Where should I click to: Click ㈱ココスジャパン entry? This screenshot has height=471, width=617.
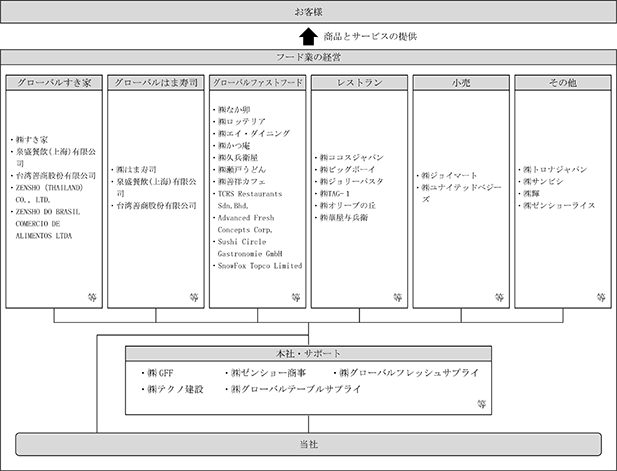coord(351,157)
